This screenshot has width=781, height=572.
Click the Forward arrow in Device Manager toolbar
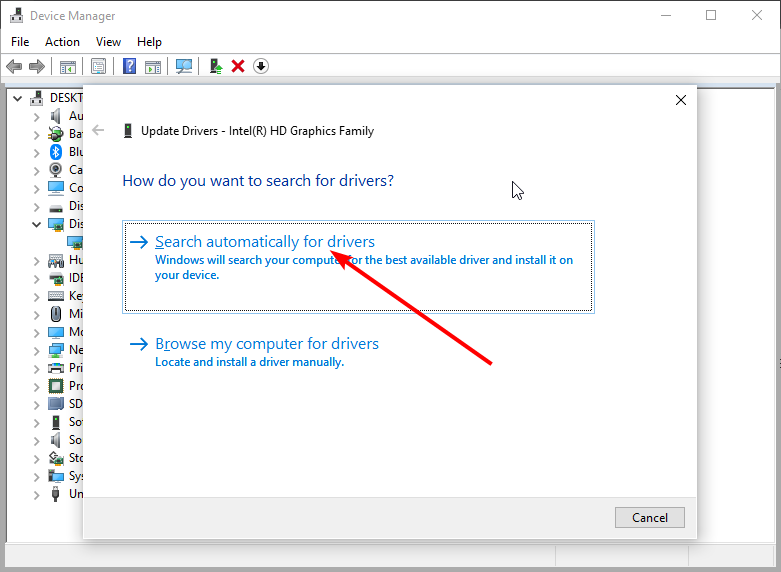point(37,66)
